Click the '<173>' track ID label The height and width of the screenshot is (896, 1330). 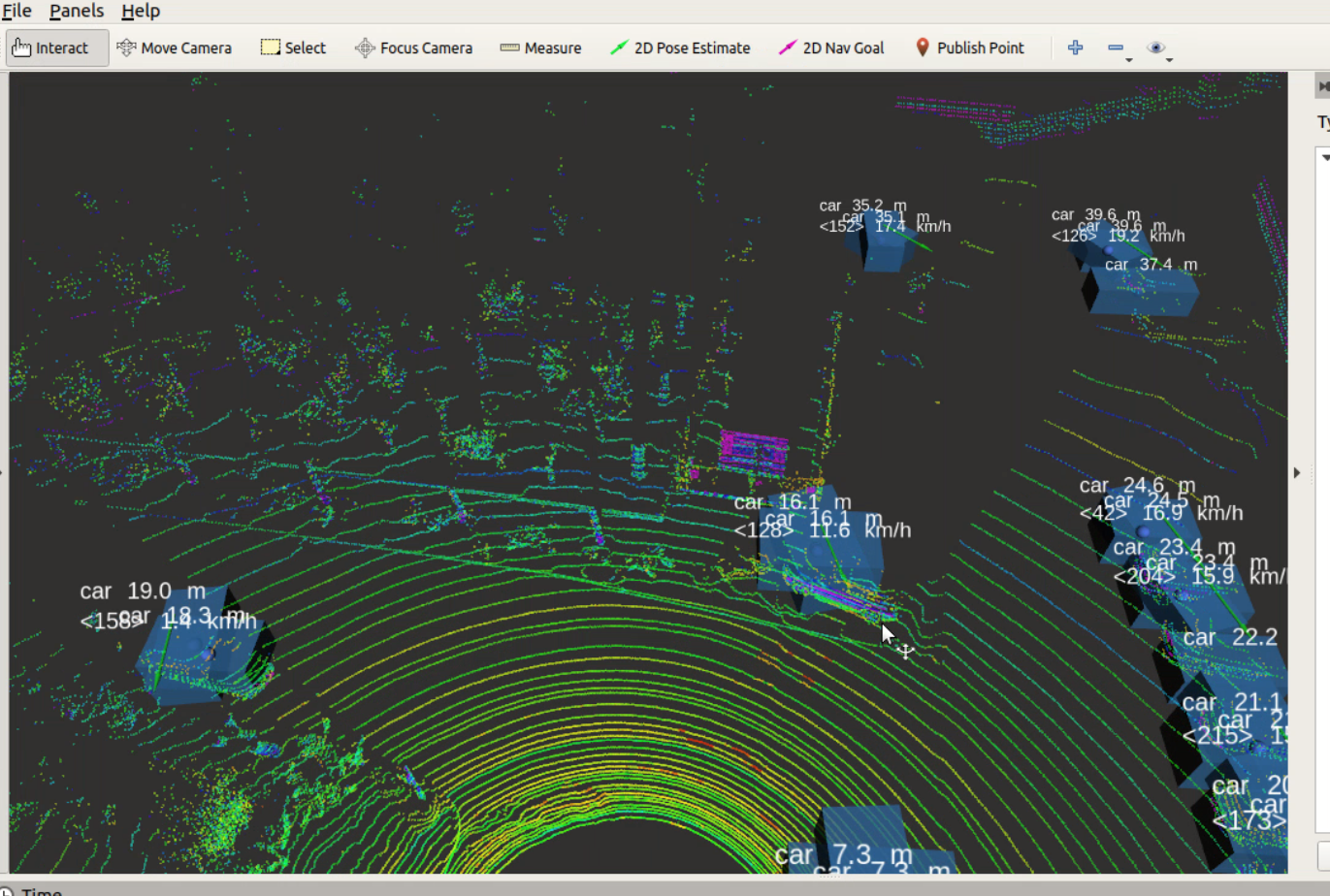(1249, 821)
